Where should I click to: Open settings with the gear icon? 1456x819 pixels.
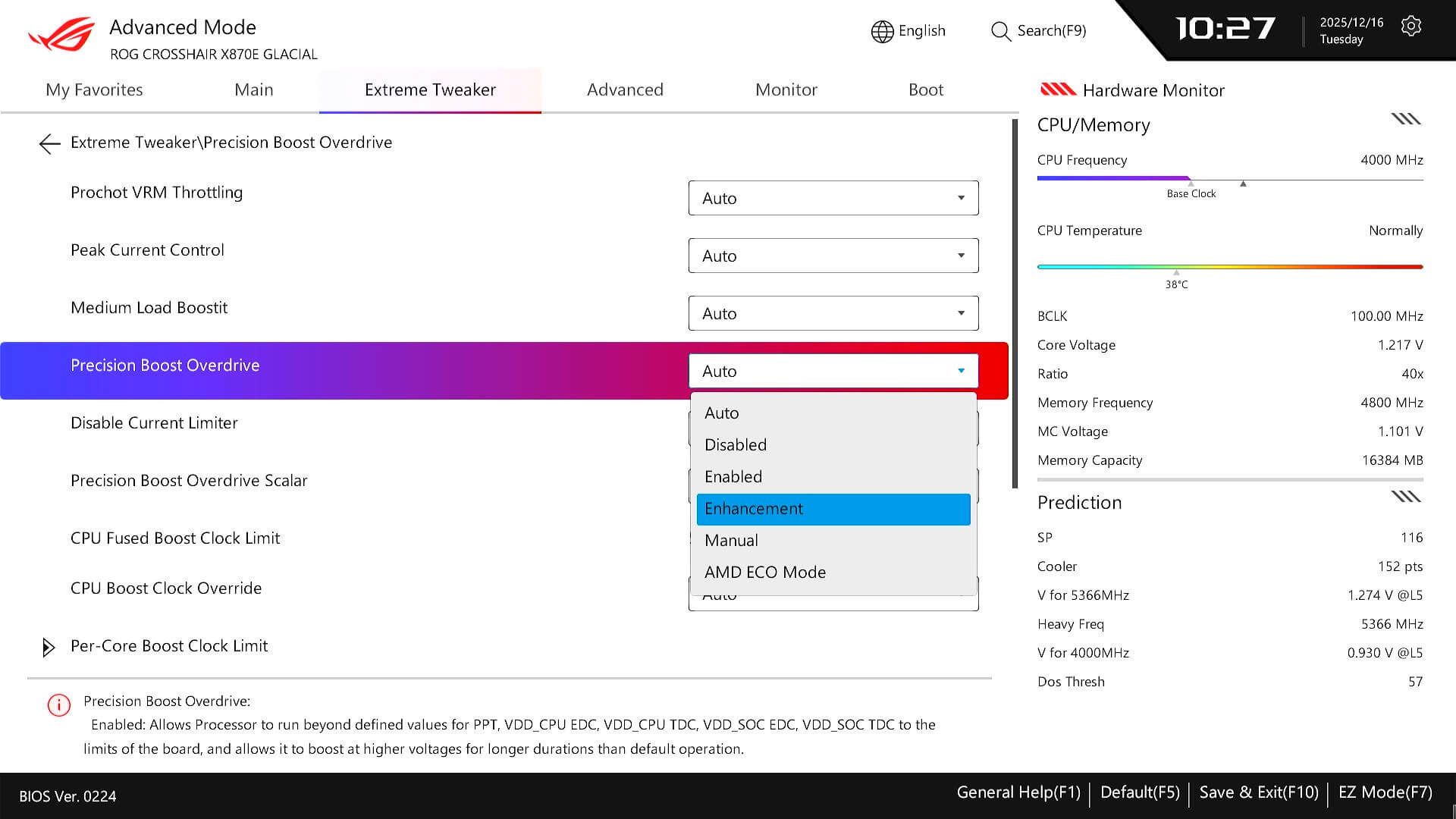pos(1410,27)
